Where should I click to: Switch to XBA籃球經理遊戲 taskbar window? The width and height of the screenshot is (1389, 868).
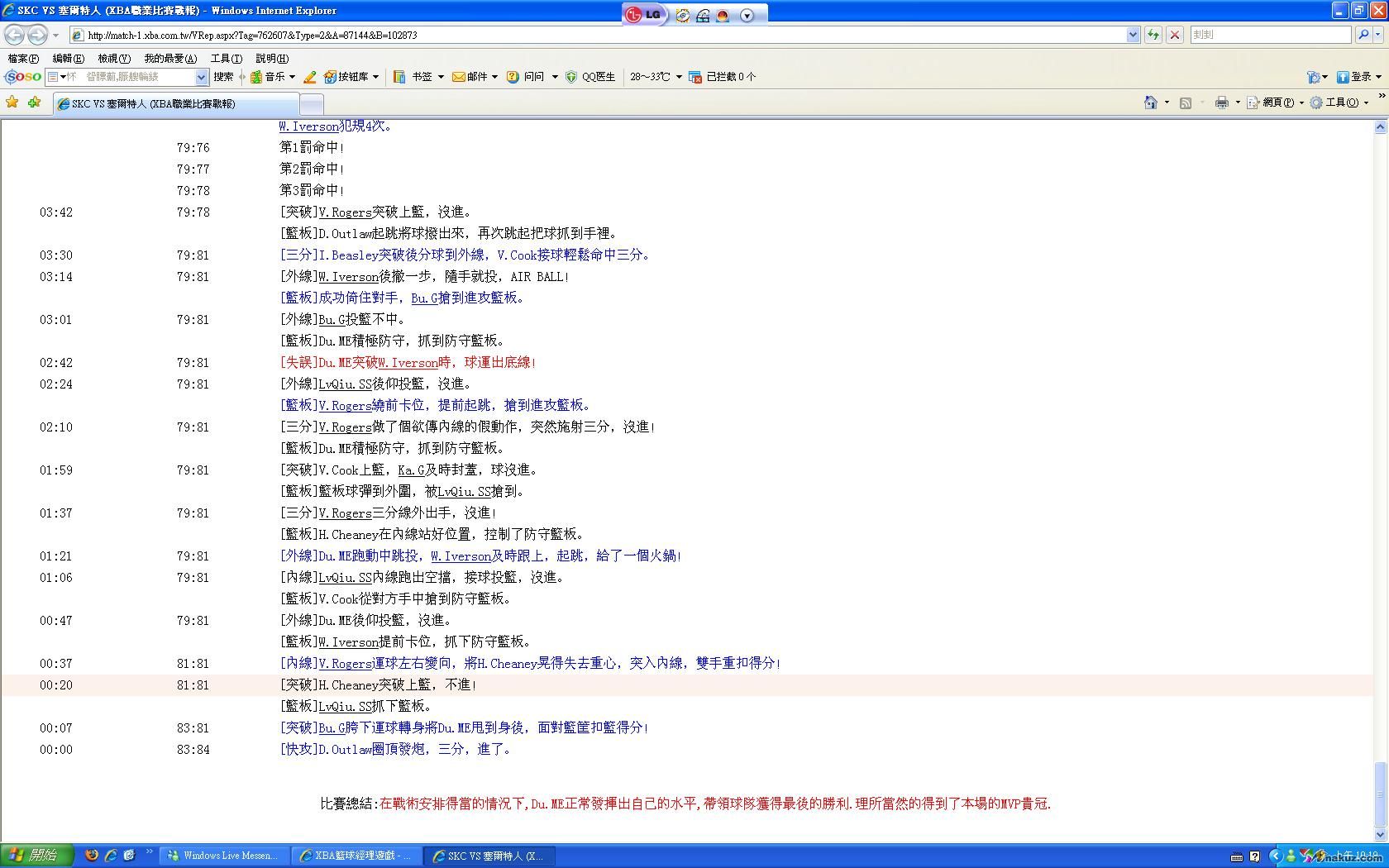coord(357,856)
